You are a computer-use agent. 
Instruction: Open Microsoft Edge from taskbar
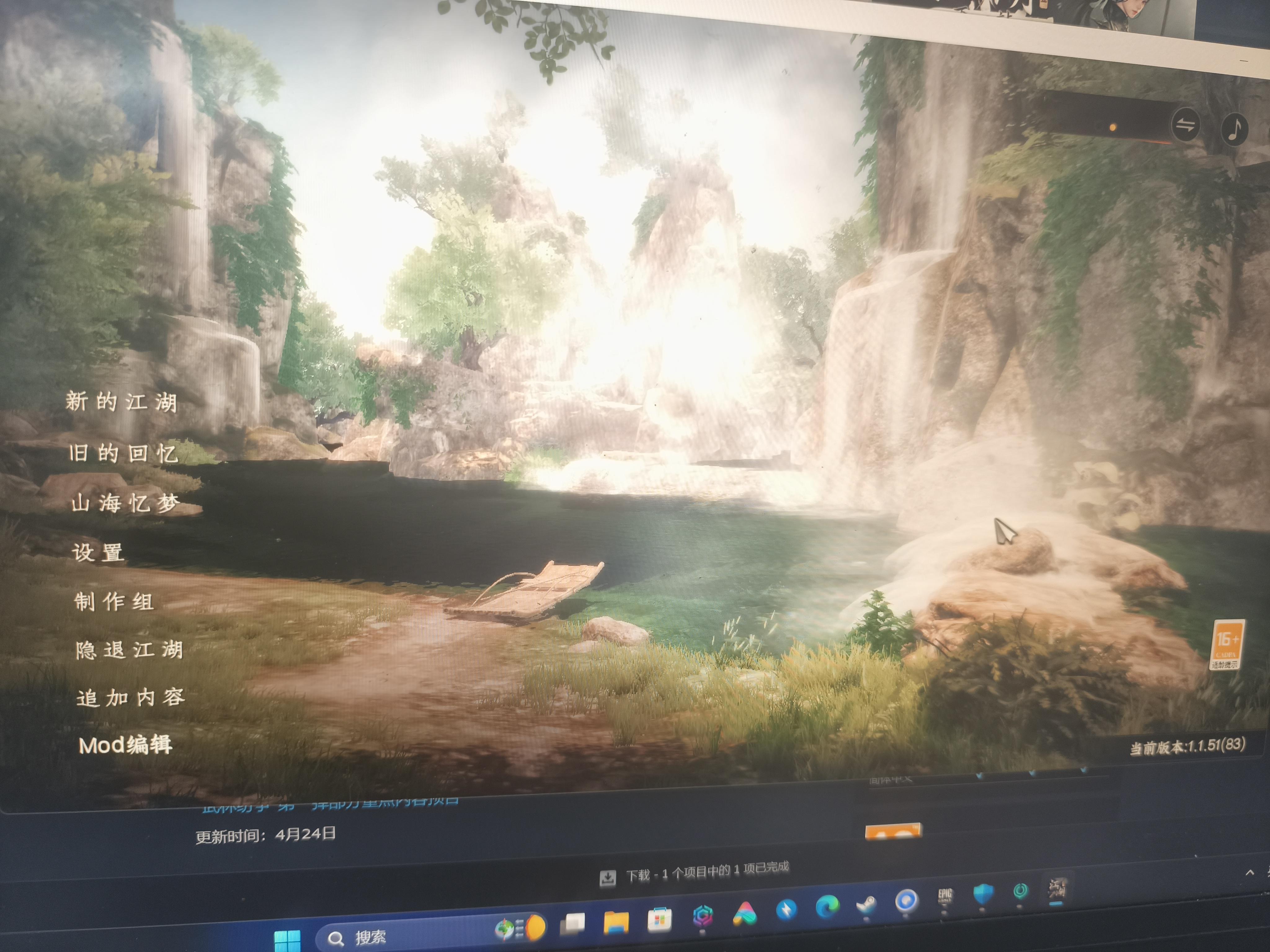[x=827, y=907]
